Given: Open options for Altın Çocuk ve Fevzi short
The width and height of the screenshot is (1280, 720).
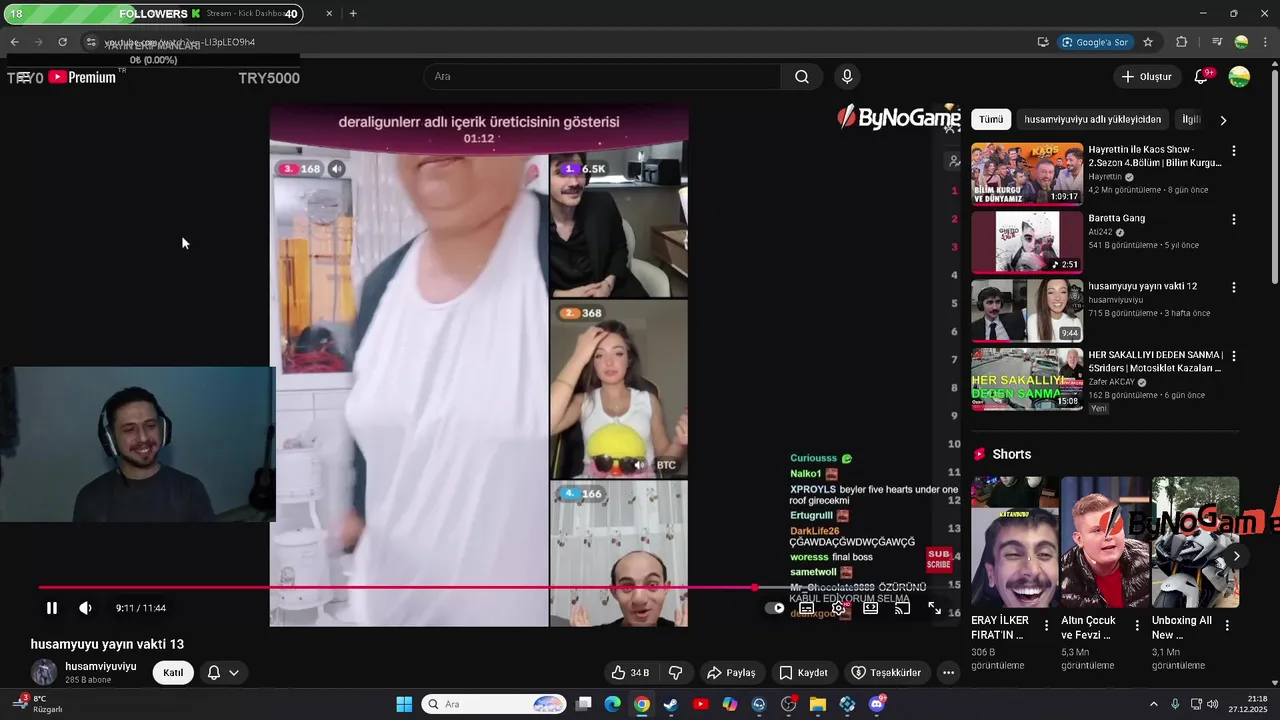Looking at the screenshot, I should (1136, 626).
